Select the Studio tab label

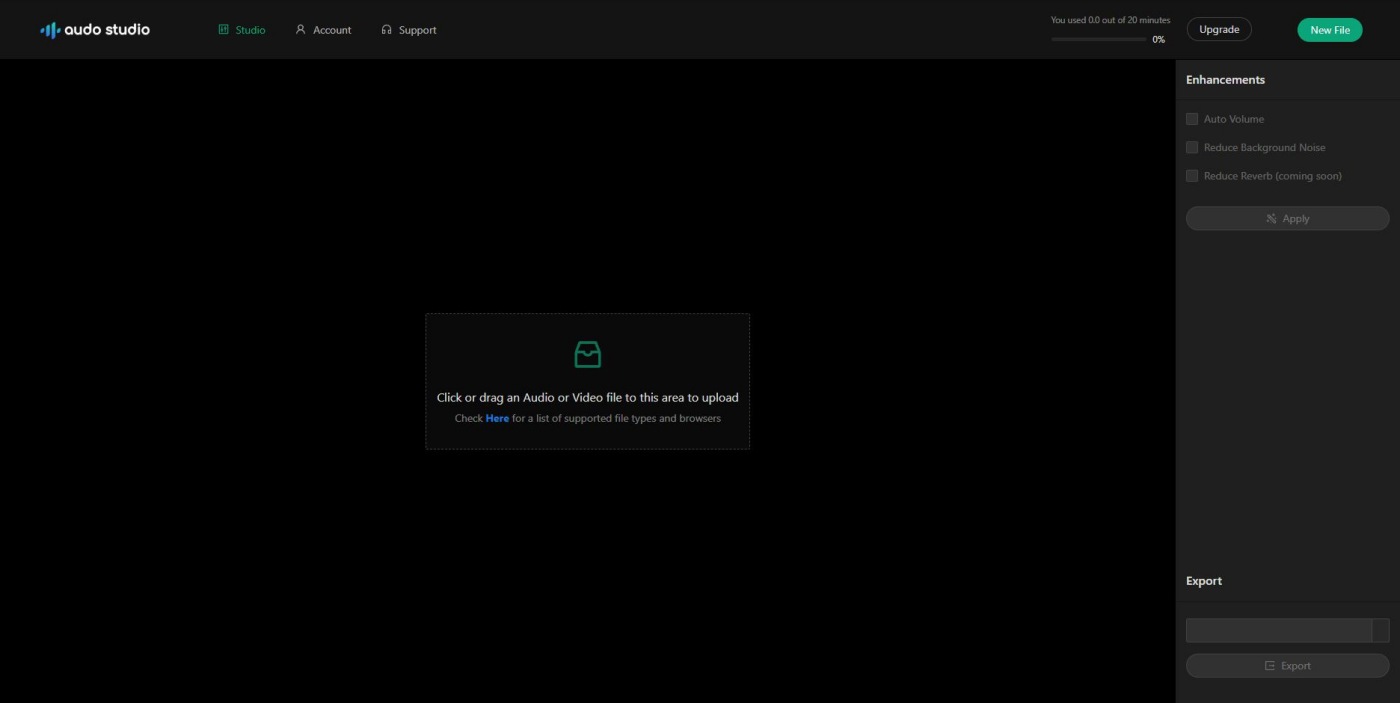coord(250,30)
